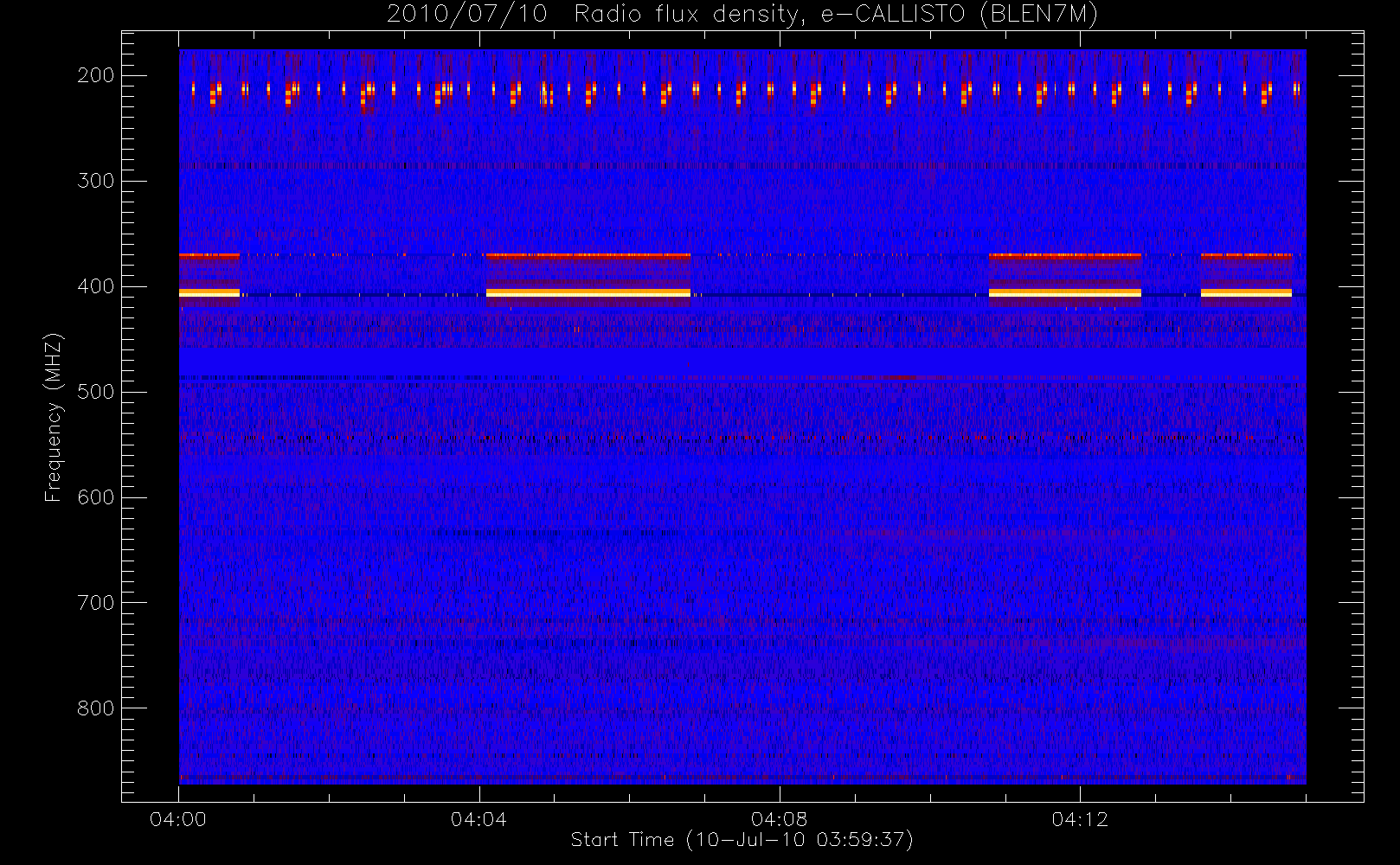Click the 600 frequency tick label
Viewport: 1400px width, 865px height.
tap(95, 497)
